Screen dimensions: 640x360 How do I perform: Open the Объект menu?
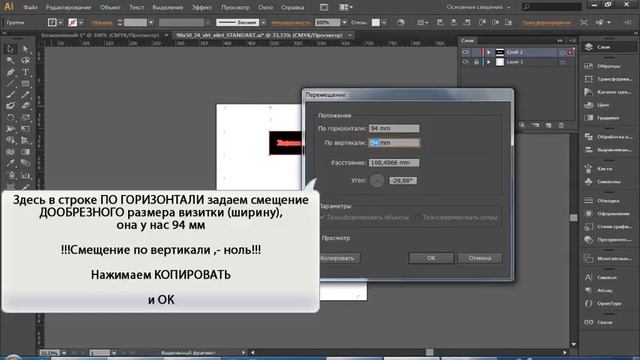(x=110, y=7)
